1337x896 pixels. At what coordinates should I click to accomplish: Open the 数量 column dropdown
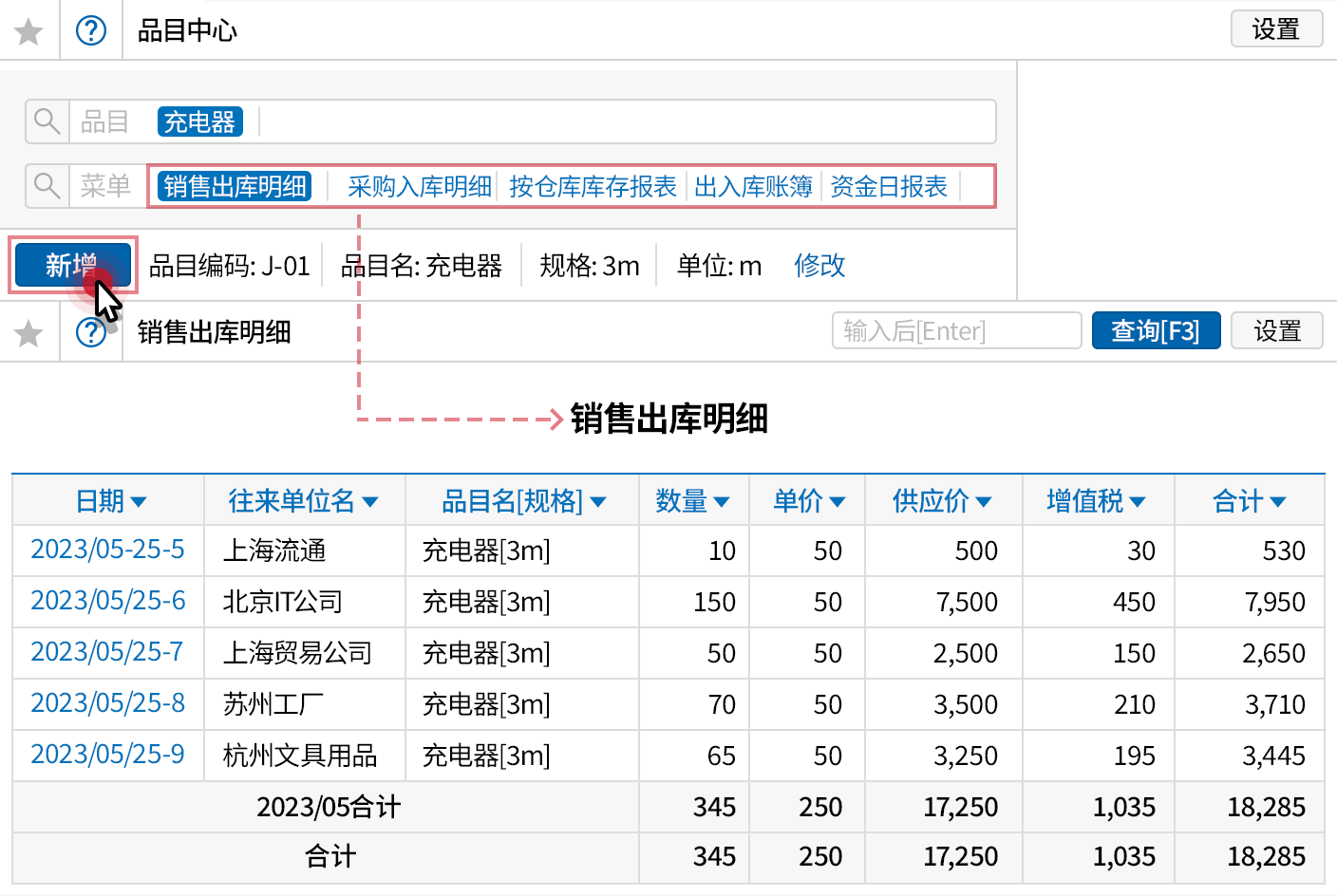[x=722, y=502]
